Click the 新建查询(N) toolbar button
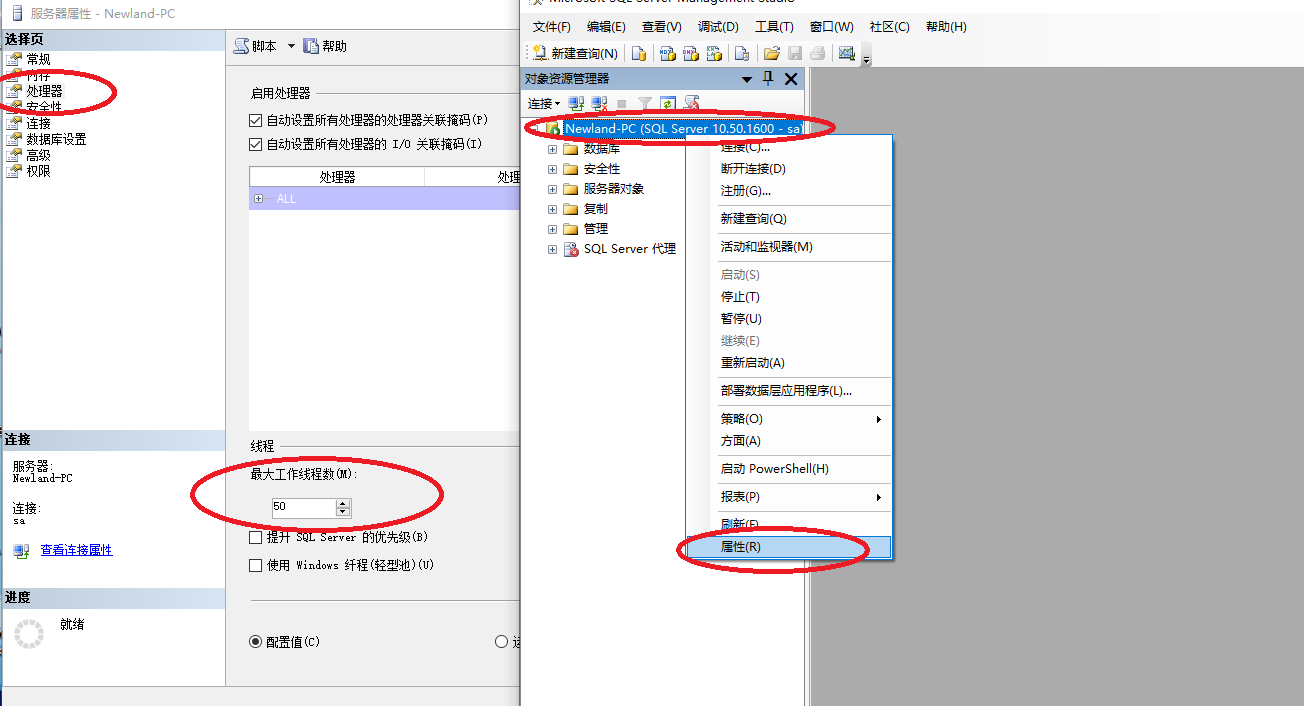Screen dimensions: 1304x706 [x=575, y=54]
